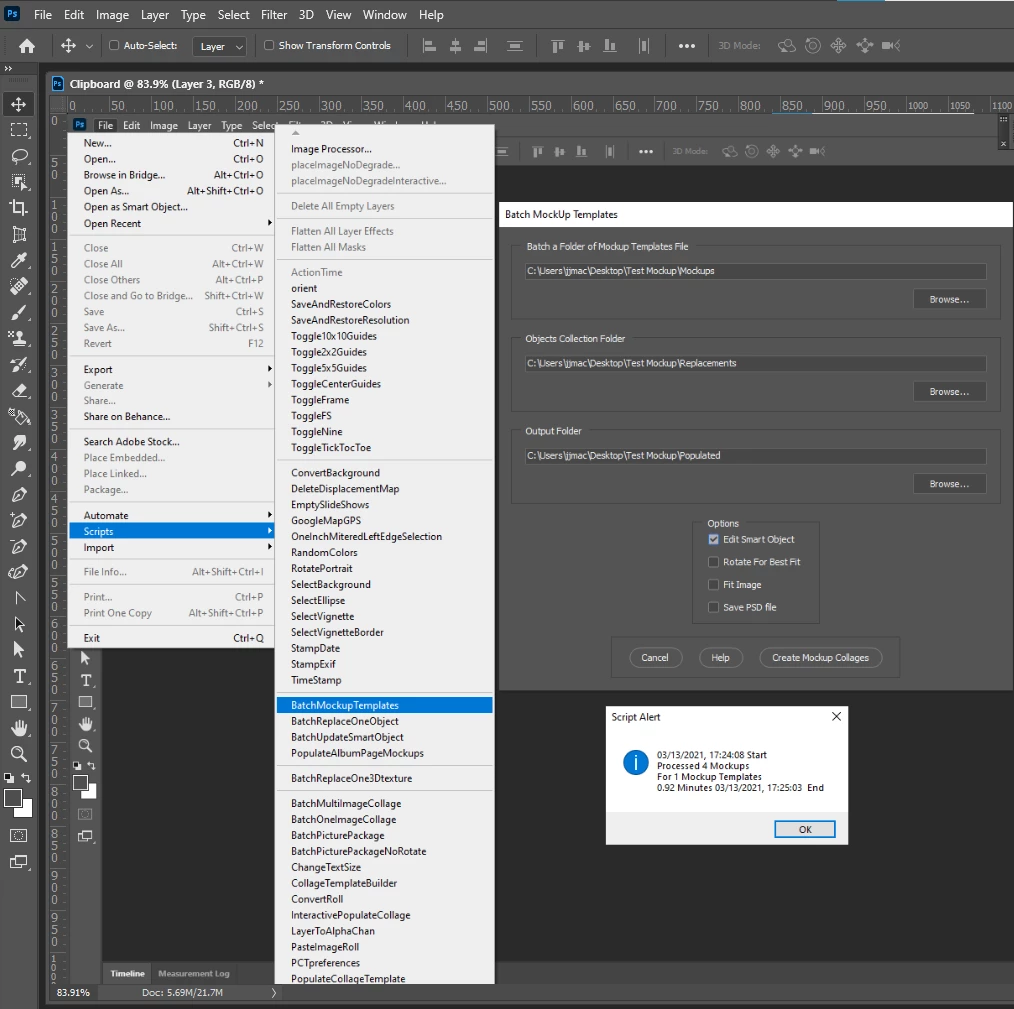Click Browse for Objects Collection Folder

coord(949,392)
